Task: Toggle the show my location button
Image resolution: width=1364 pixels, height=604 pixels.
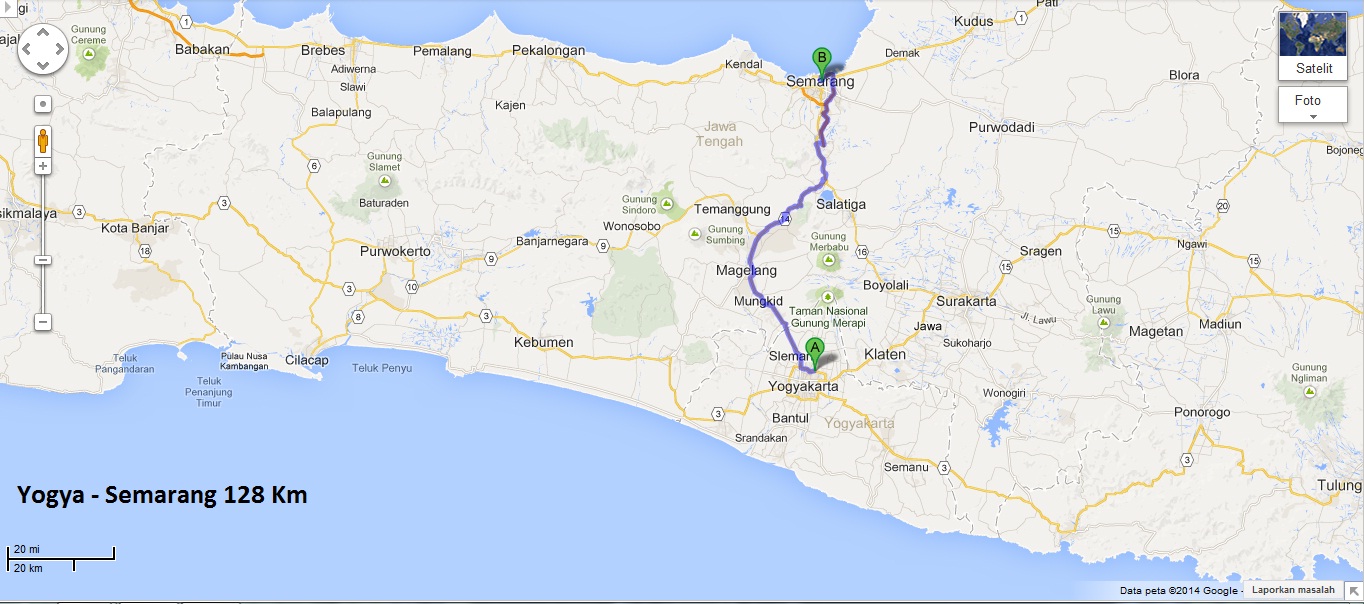Action: (x=43, y=104)
